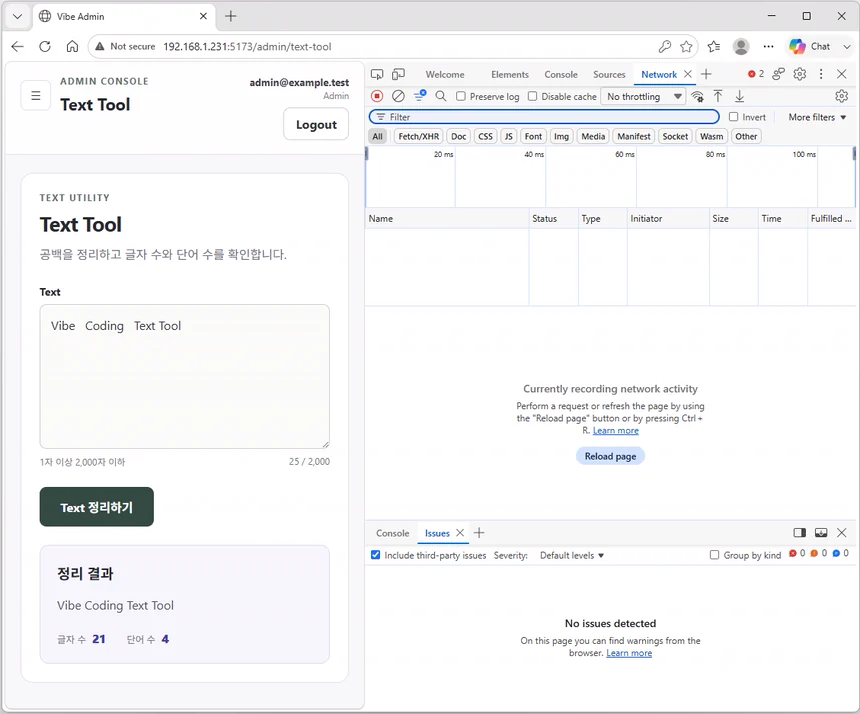Expand the tab actions chevron menu
Screen dimensions: 860x714
coord(18,16)
